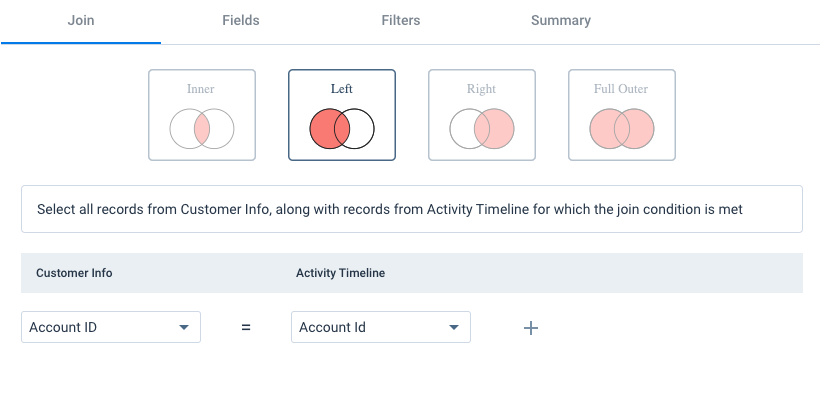The width and height of the screenshot is (820, 404).
Task: Click the Customer Info column header
Action: tap(74, 273)
